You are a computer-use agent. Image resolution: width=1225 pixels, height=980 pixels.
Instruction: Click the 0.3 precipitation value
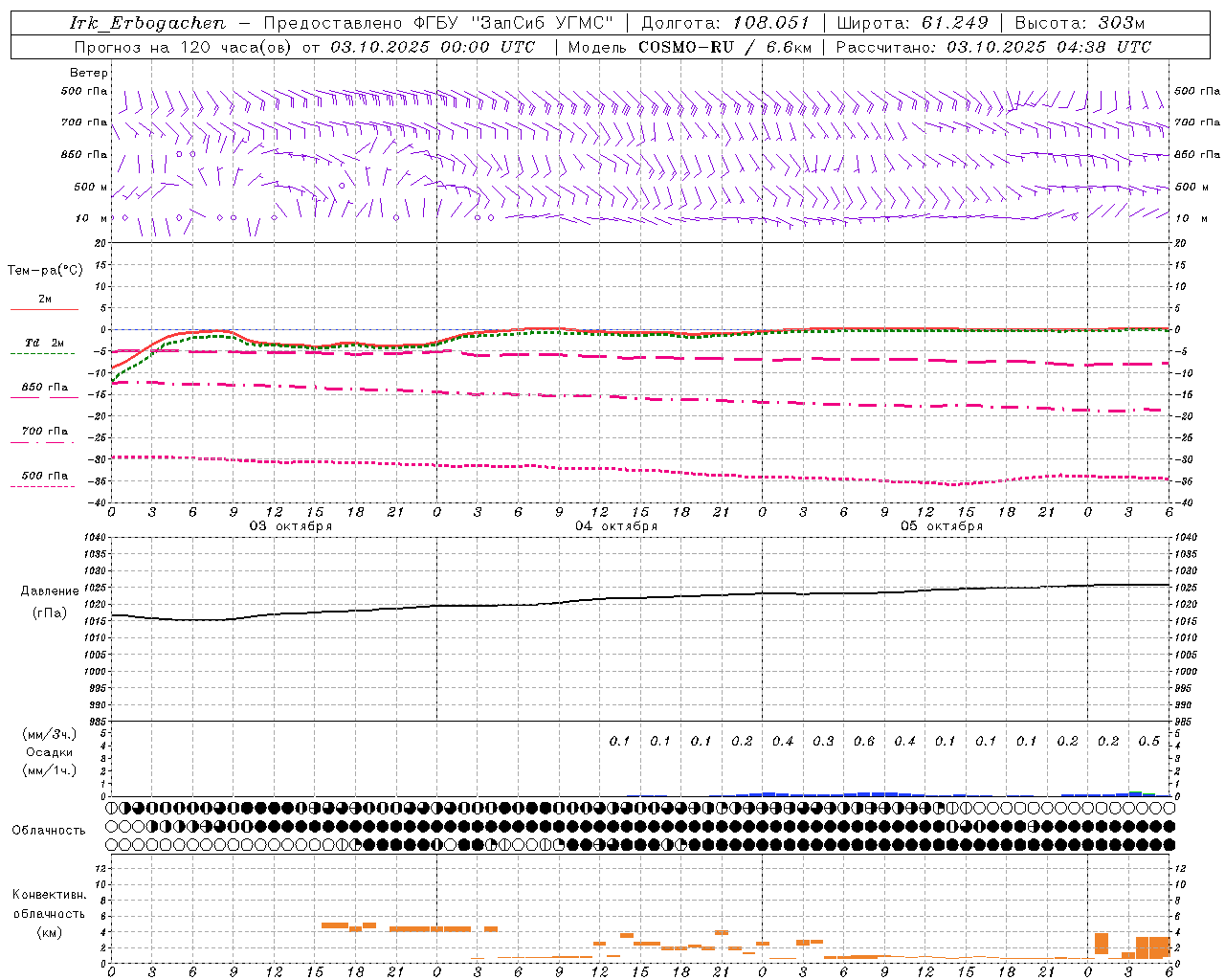coord(823,741)
